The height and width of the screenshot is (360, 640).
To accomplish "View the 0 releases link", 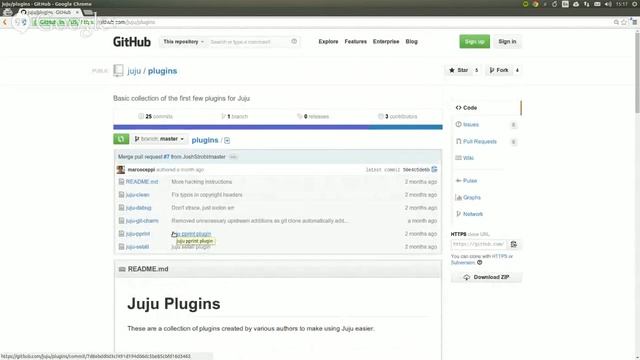I will pyautogui.click(x=313, y=116).
